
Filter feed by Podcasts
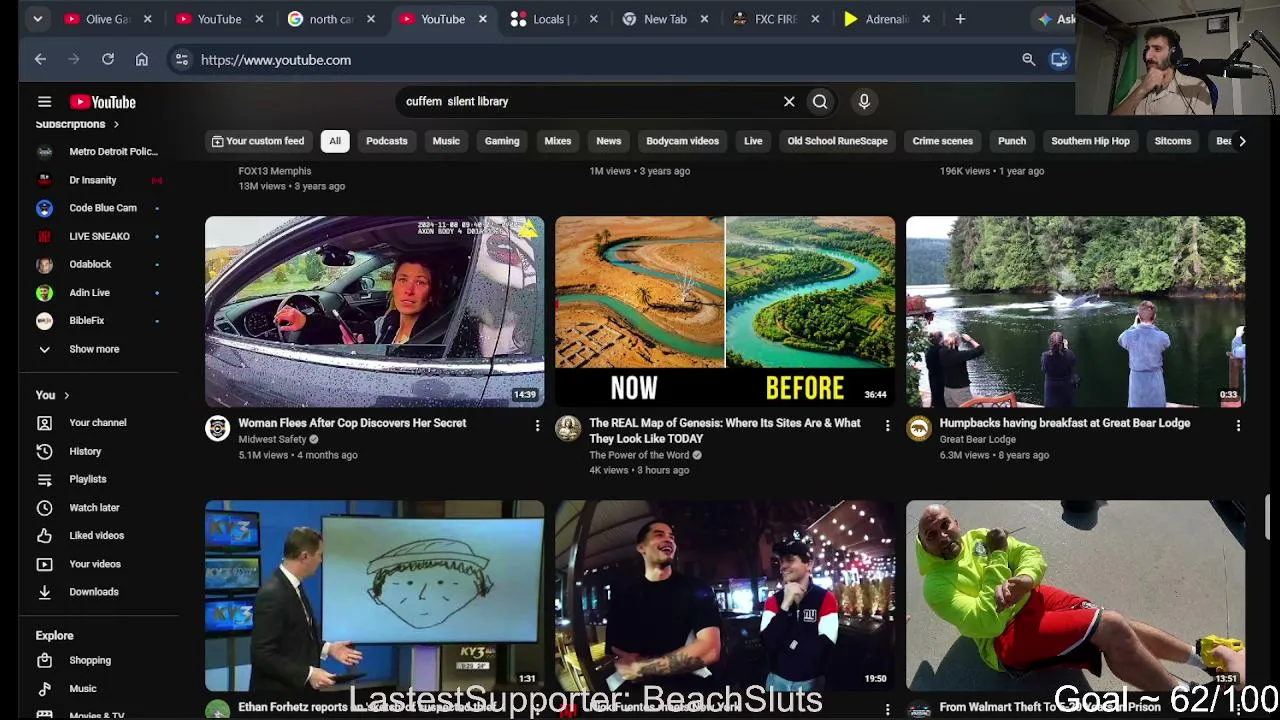coord(387,141)
